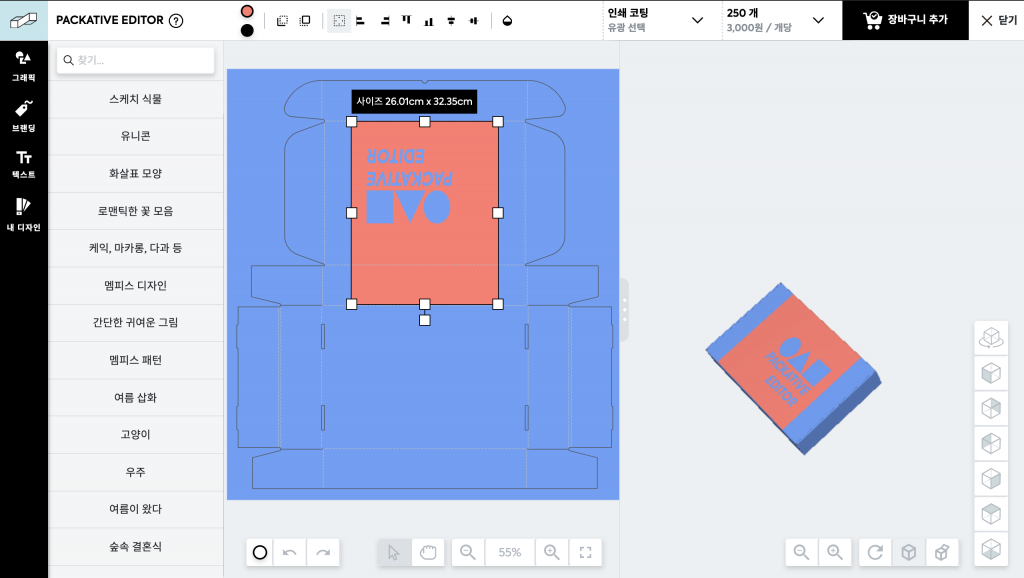Open the 여름이 왔다 category
The width and height of the screenshot is (1024, 578).
coord(135,509)
